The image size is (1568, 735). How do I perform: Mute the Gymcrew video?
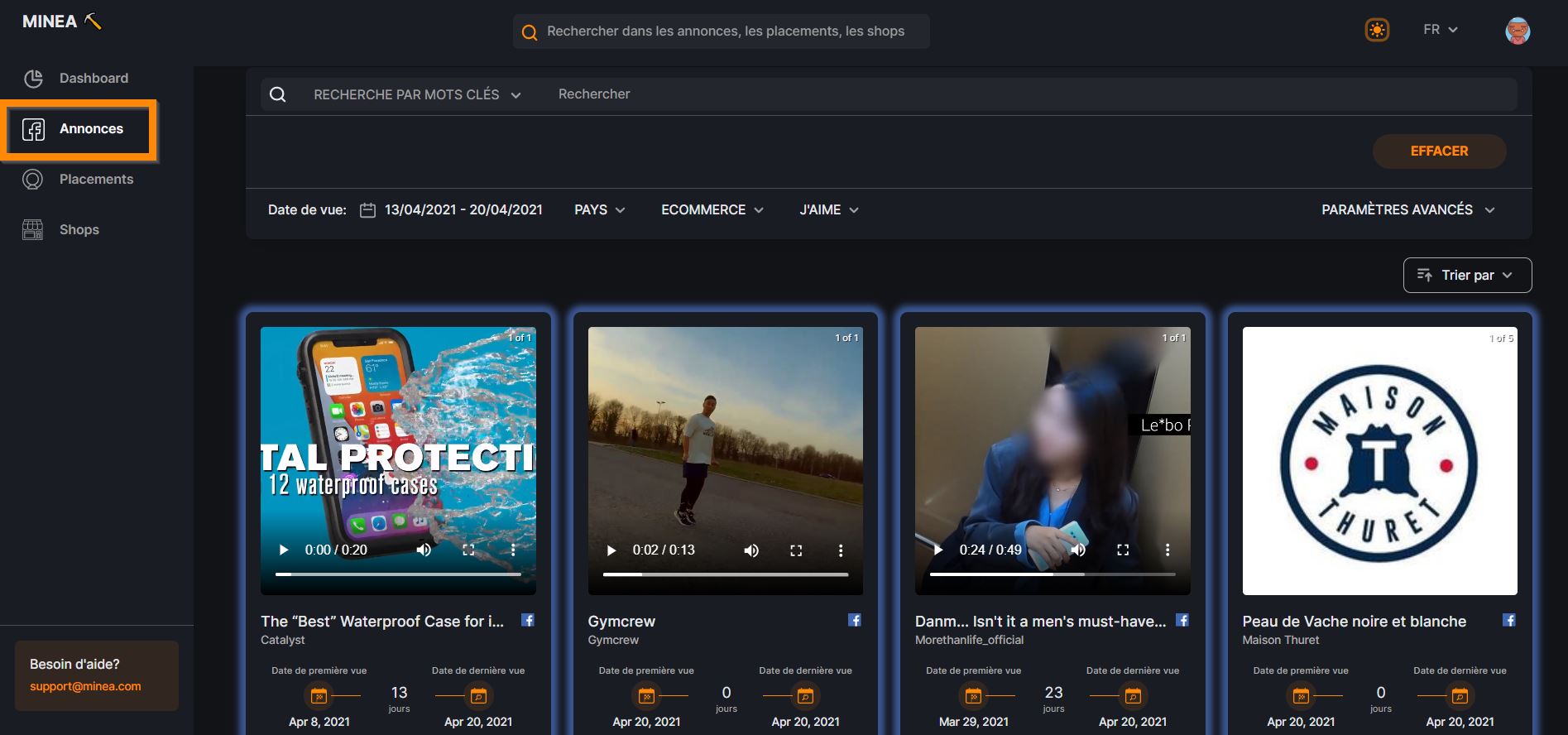[751, 550]
